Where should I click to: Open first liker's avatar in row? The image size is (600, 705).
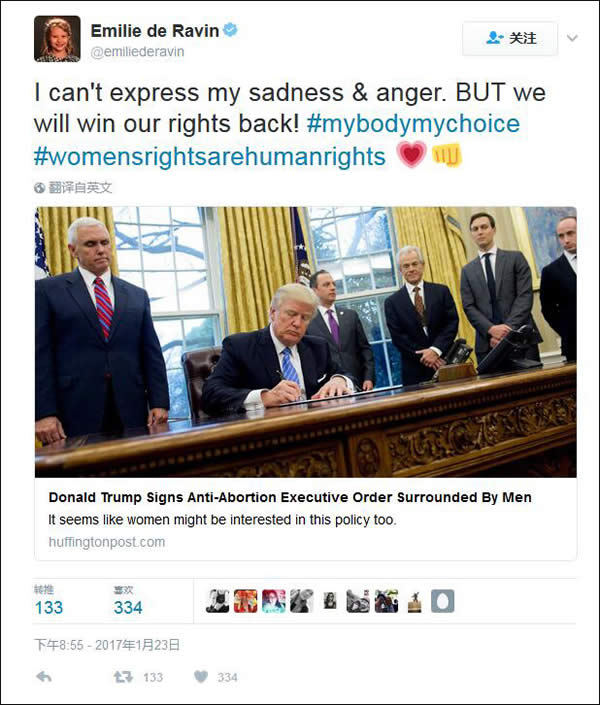point(218,601)
